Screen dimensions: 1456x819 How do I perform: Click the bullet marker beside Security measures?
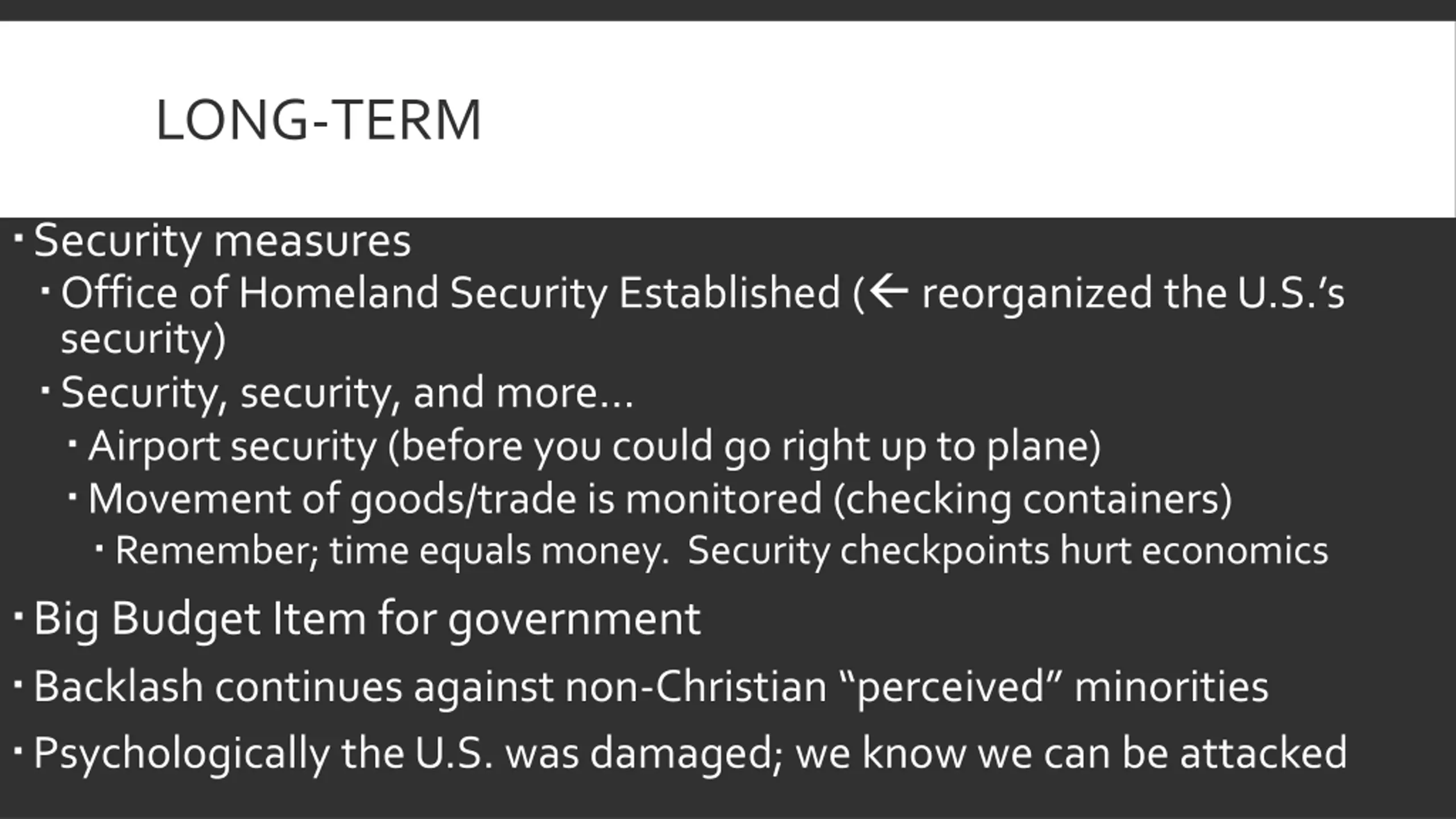coord(18,236)
